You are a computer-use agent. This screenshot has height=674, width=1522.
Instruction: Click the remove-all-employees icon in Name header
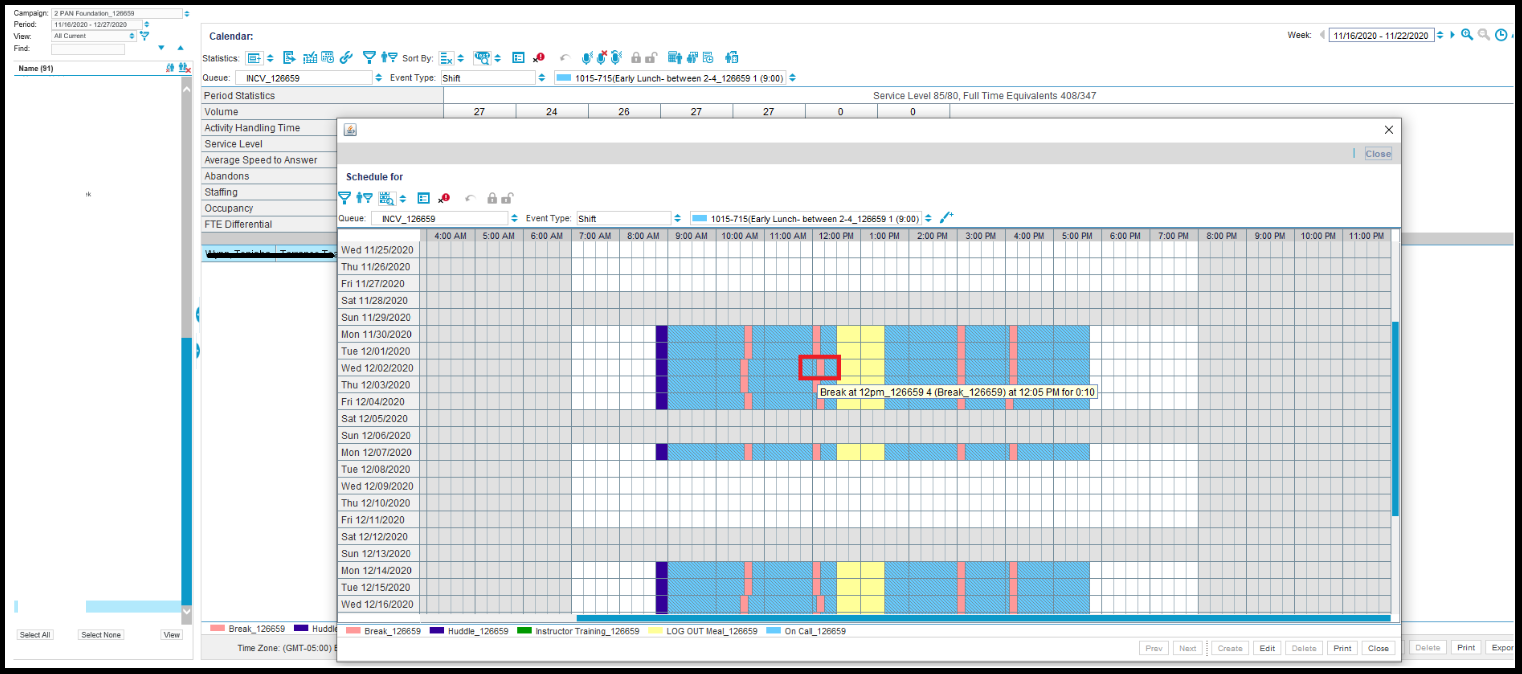[185, 68]
